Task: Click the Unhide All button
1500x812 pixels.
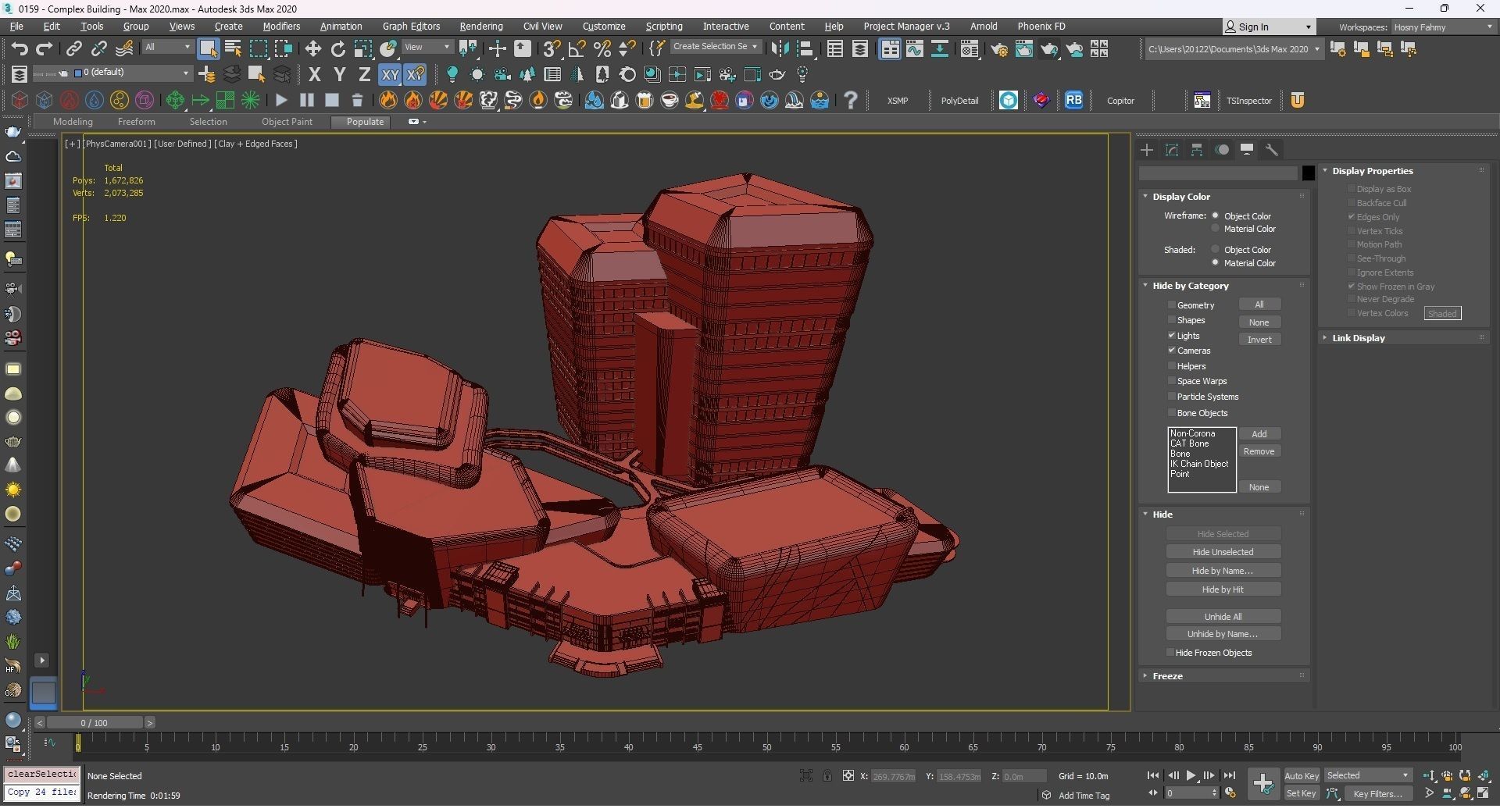Action: coord(1223,616)
